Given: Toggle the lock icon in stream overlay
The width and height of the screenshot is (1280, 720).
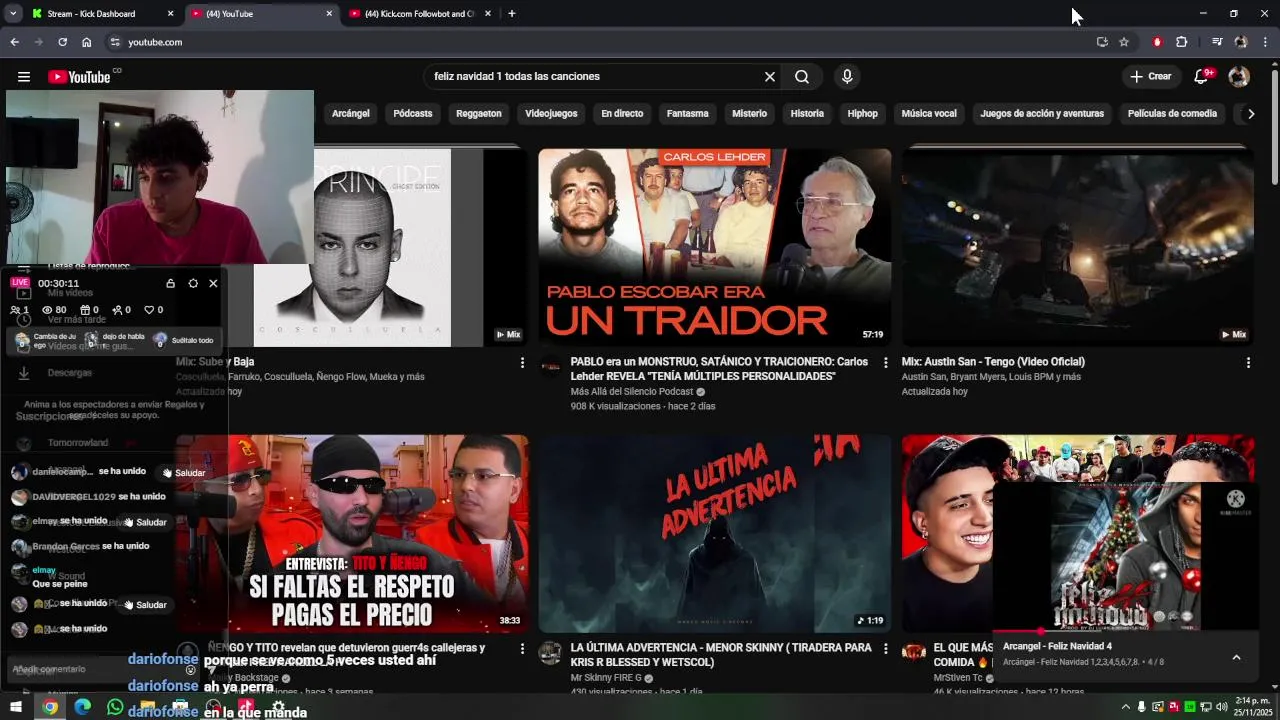Looking at the screenshot, I should [x=171, y=284].
